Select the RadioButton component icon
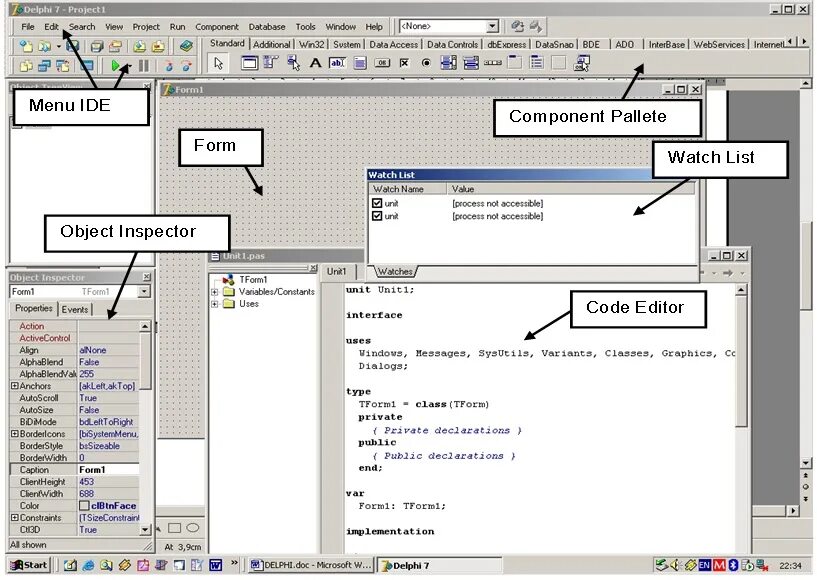Screen dimensions: 817x580 point(426,63)
